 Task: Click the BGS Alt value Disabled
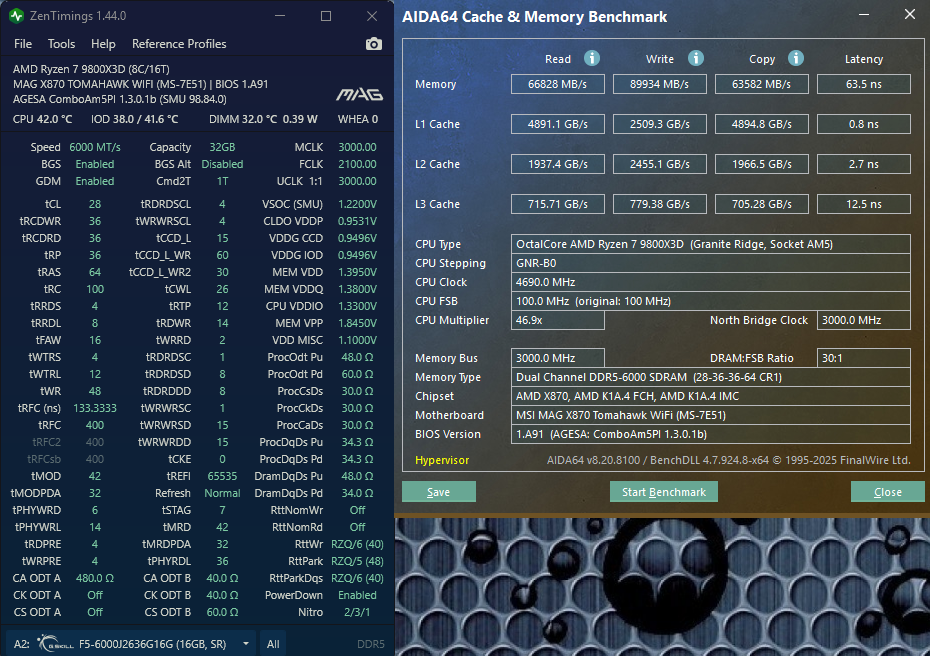point(222,164)
